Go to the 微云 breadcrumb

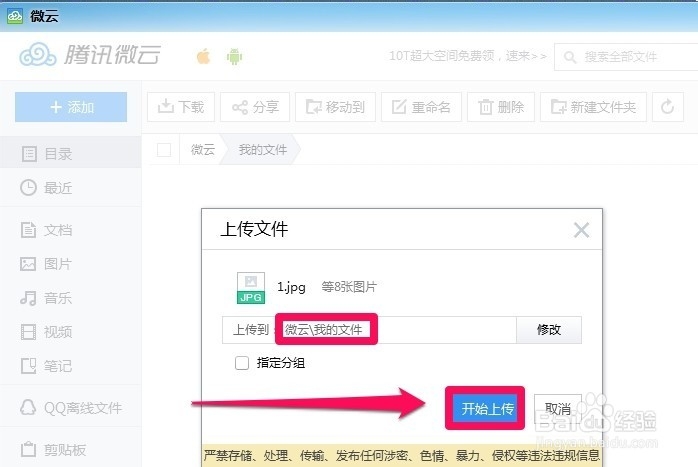(203, 150)
